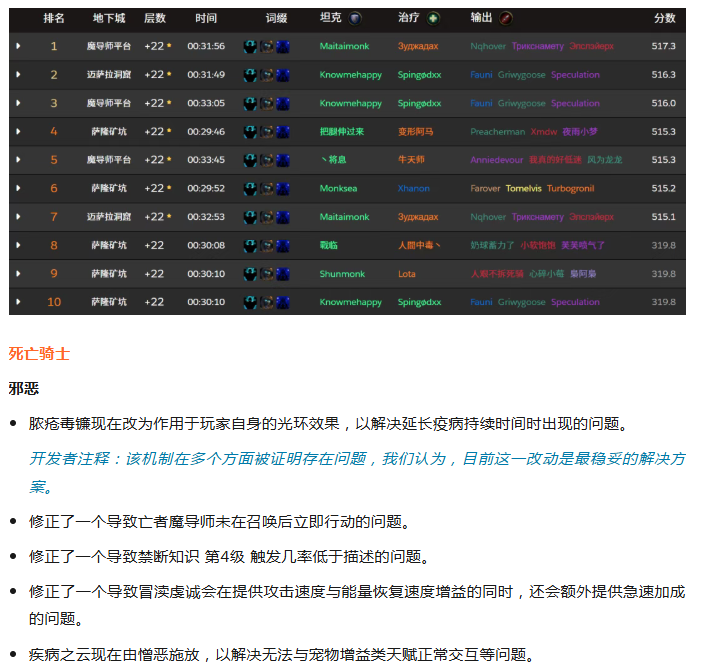704x670 pixels.
Task: Click first affix icon in rank 1 row
Action: [250, 46]
